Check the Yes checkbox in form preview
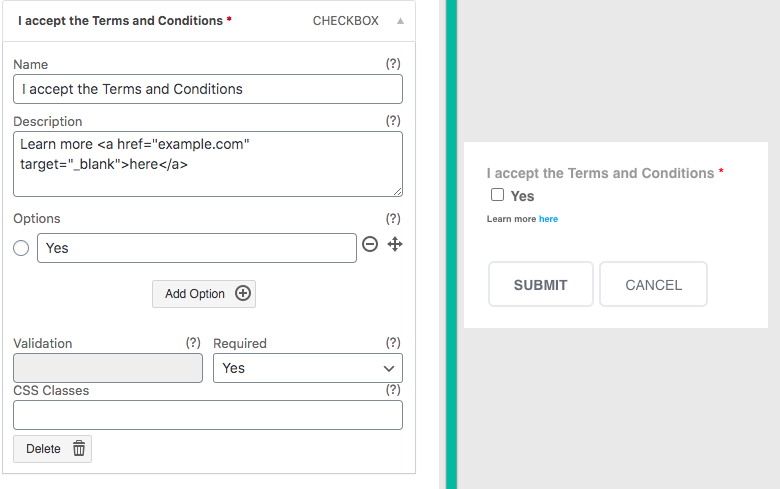 497,195
